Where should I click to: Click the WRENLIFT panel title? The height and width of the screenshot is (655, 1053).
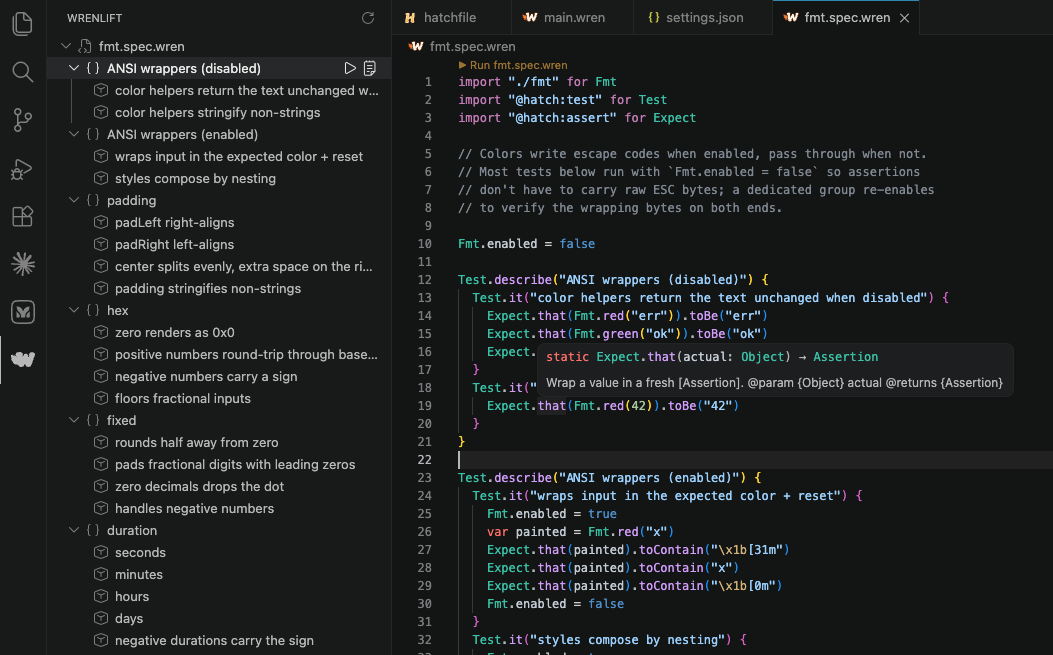[x=94, y=18]
